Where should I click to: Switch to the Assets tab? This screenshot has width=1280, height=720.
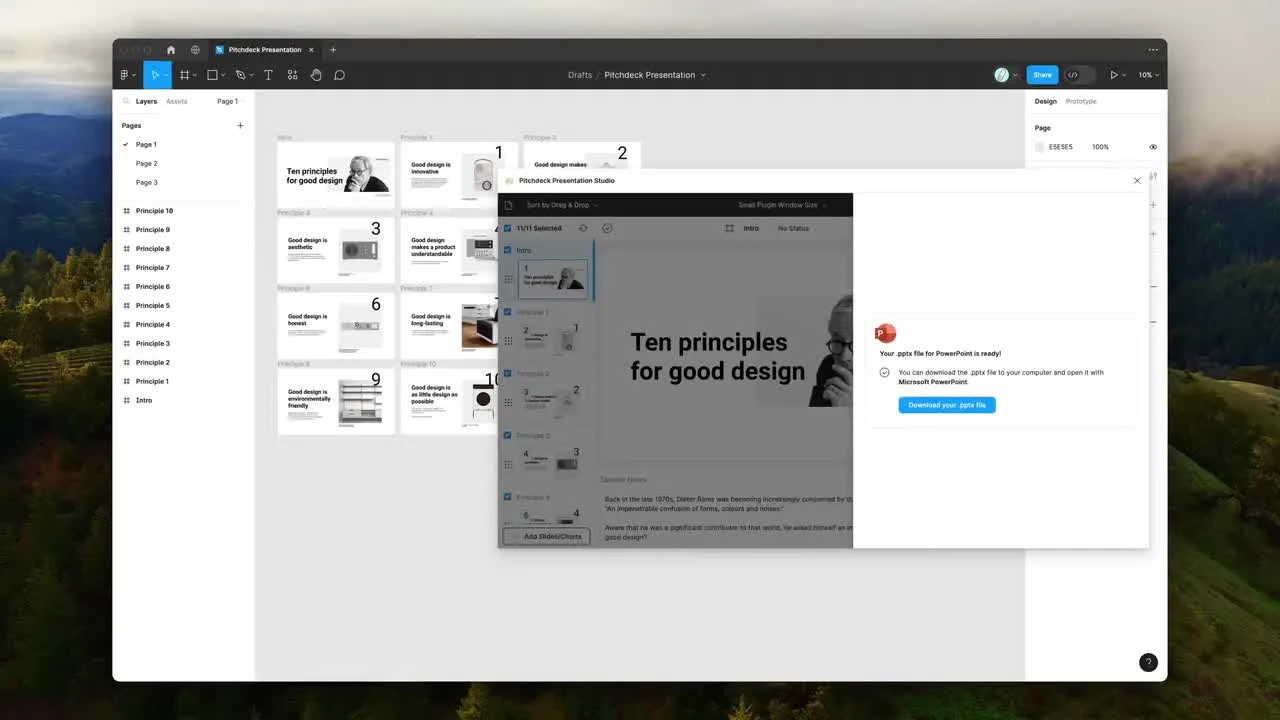[176, 101]
